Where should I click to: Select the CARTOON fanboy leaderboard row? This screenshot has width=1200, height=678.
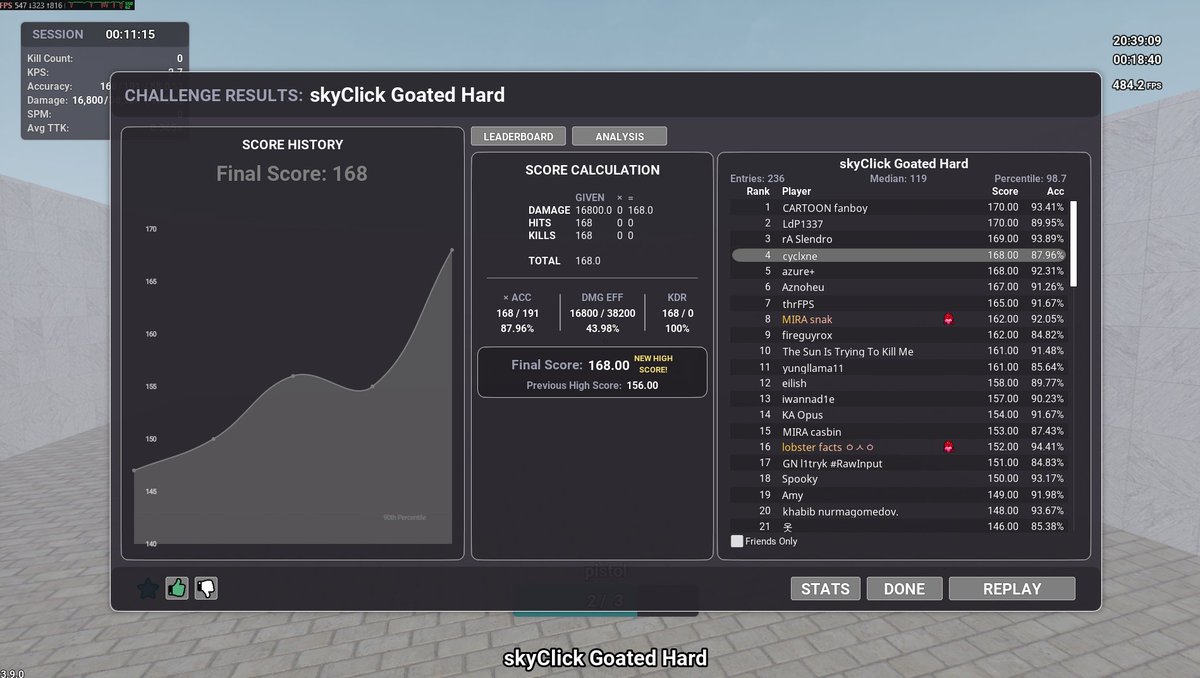click(899, 207)
